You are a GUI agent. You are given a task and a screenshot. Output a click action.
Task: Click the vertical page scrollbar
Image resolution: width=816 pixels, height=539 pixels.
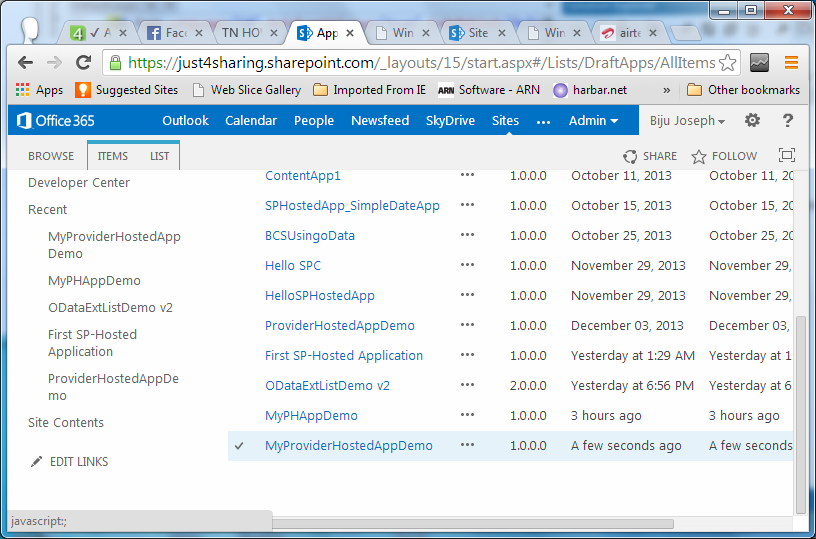click(x=800, y=400)
